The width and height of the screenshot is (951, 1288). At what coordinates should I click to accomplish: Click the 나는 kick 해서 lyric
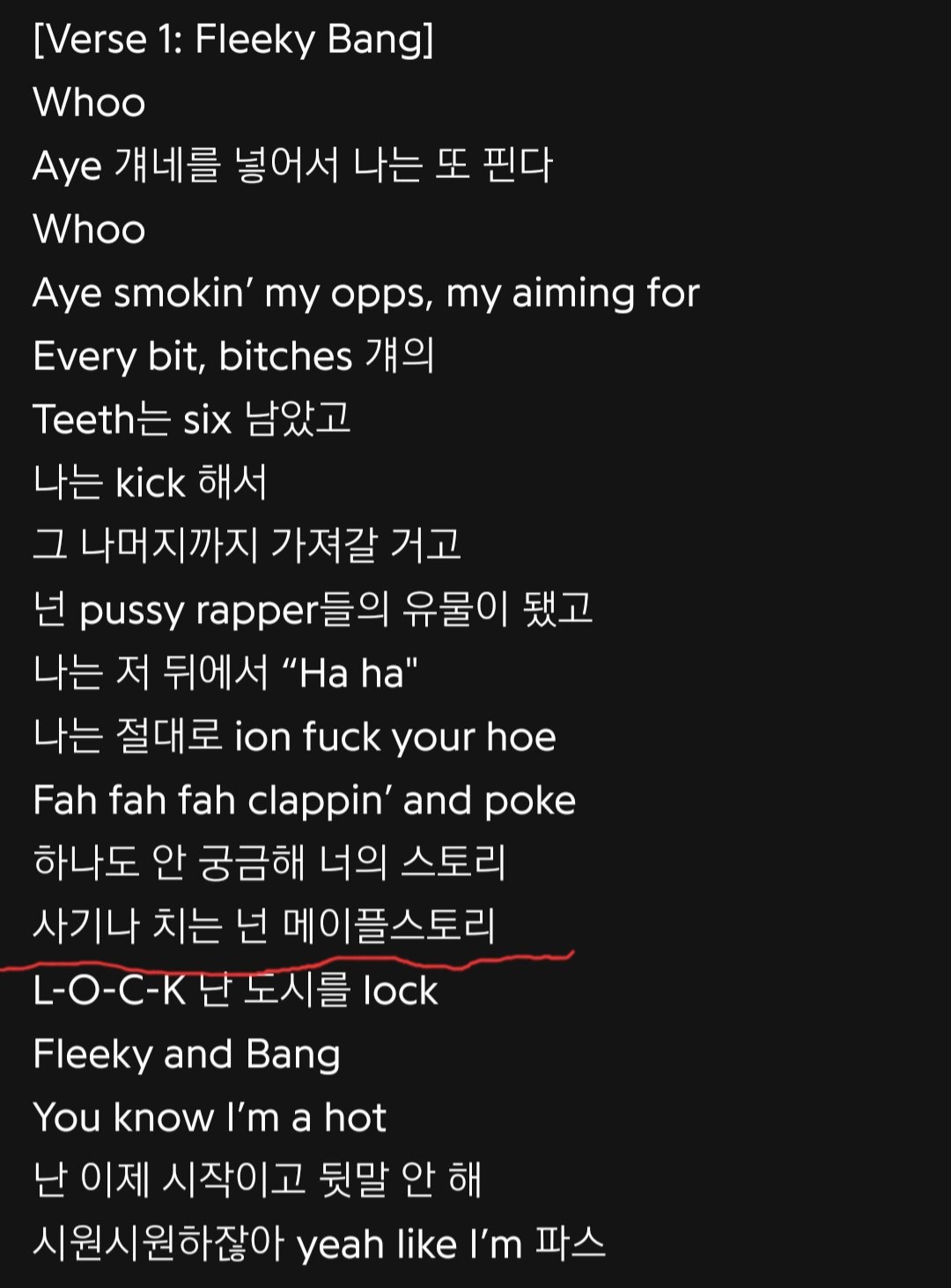point(150,483)
